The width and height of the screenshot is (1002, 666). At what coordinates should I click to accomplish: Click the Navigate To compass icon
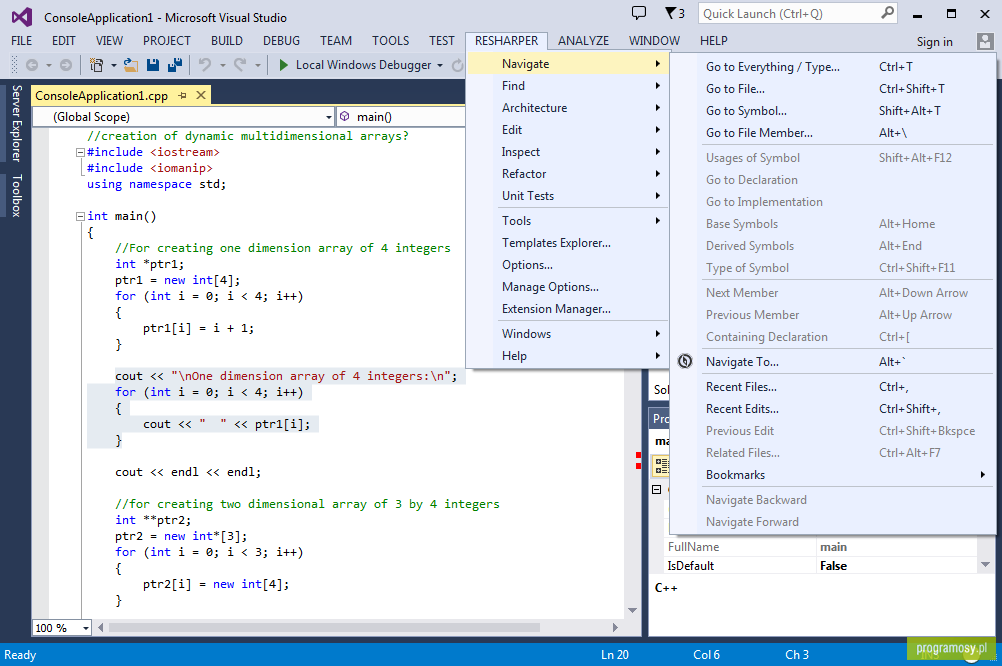pos(684,361)
